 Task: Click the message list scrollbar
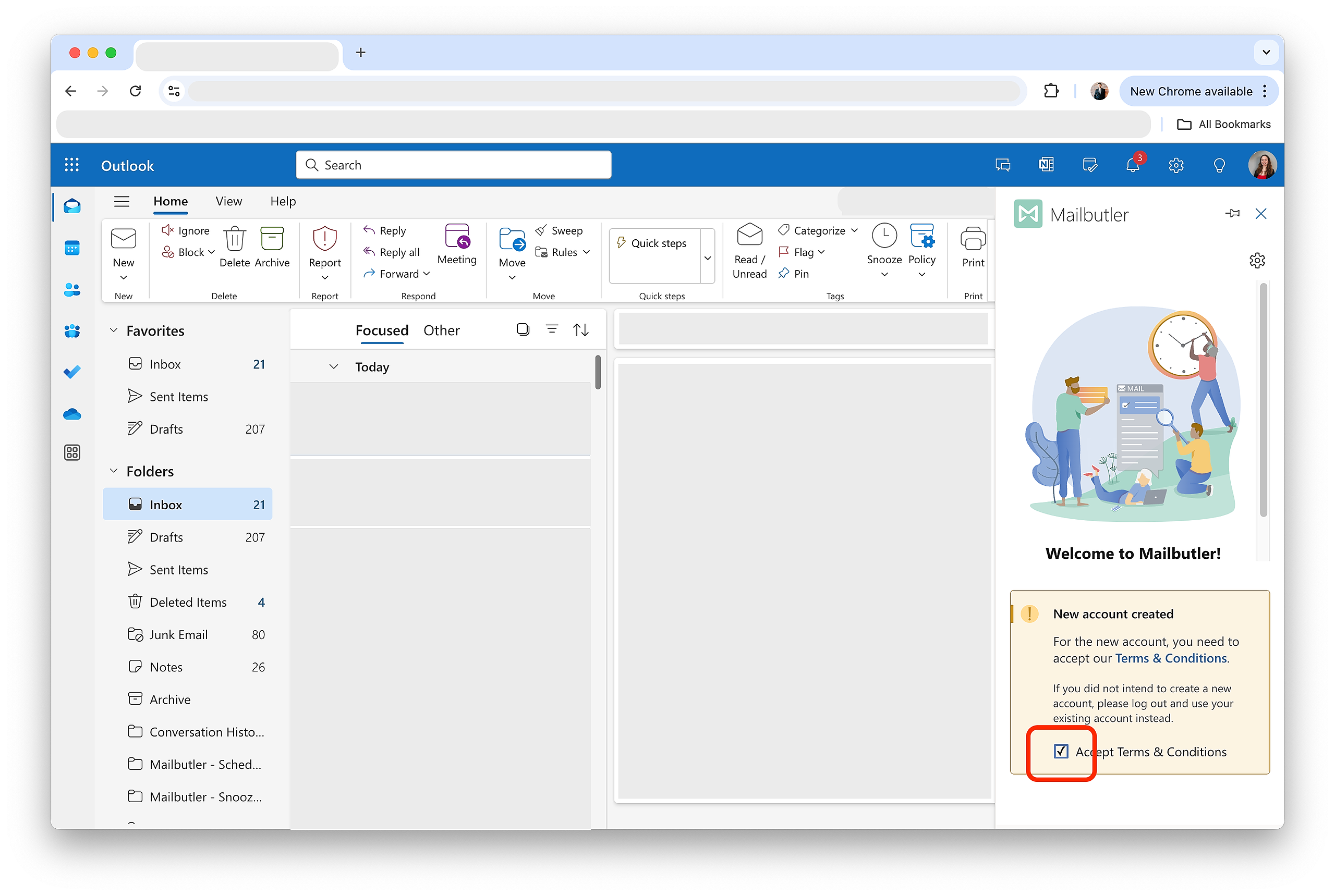click(x=598, y=372)
